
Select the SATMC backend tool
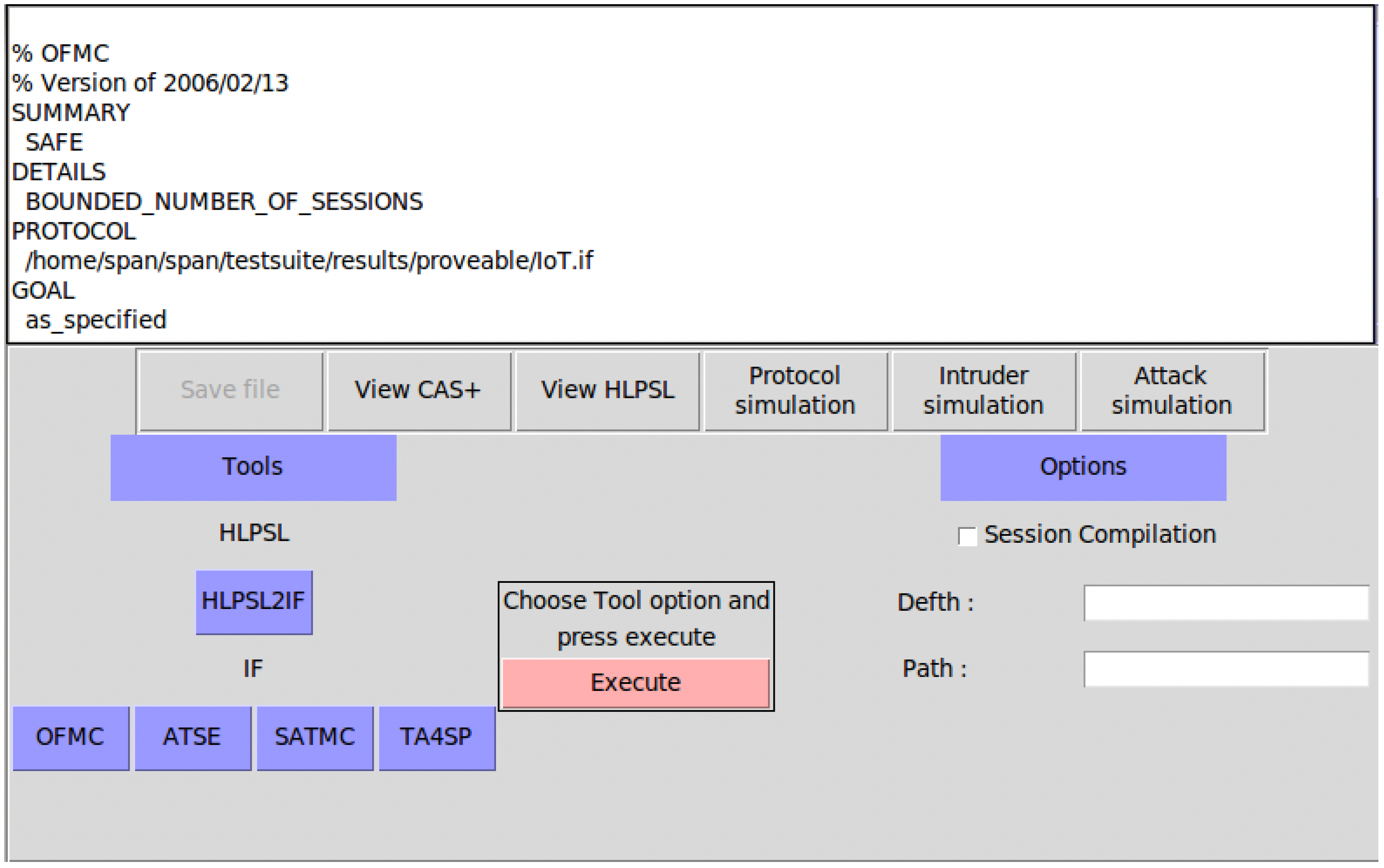coord(315,737)
